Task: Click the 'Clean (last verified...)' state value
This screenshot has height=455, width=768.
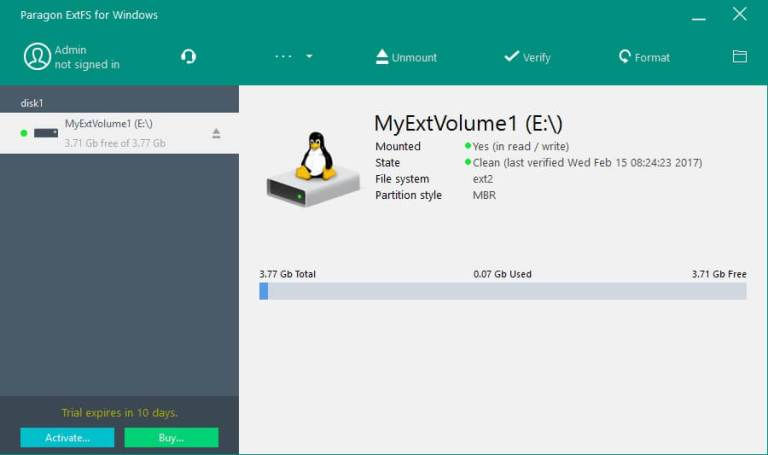Action: point(587,163)
